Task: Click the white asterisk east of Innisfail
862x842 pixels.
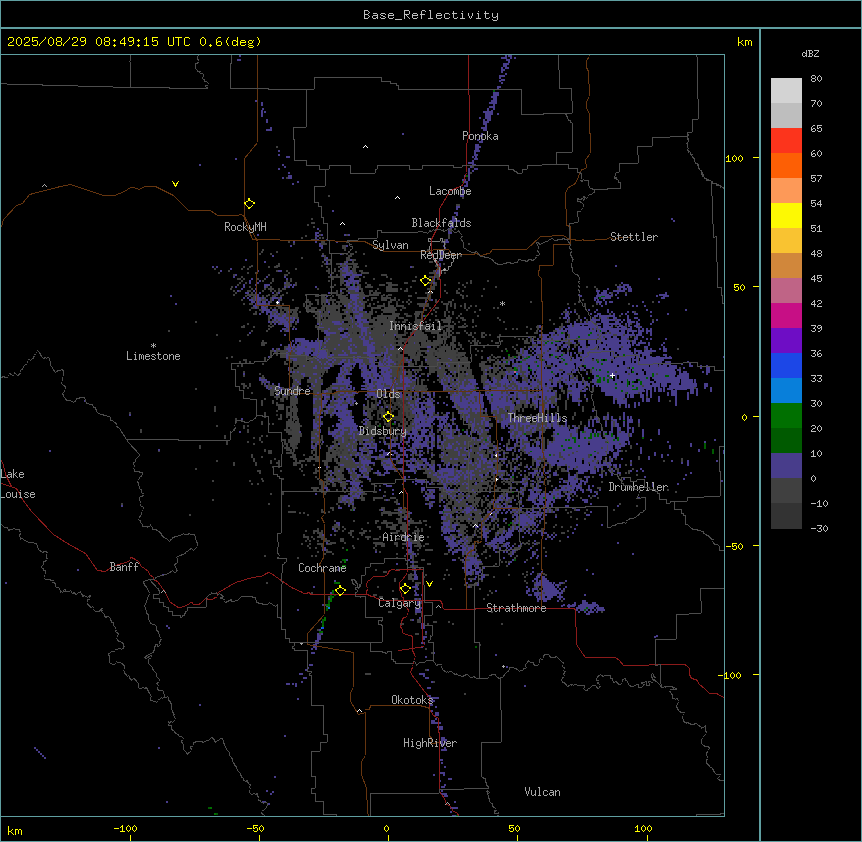Action: 502,304
